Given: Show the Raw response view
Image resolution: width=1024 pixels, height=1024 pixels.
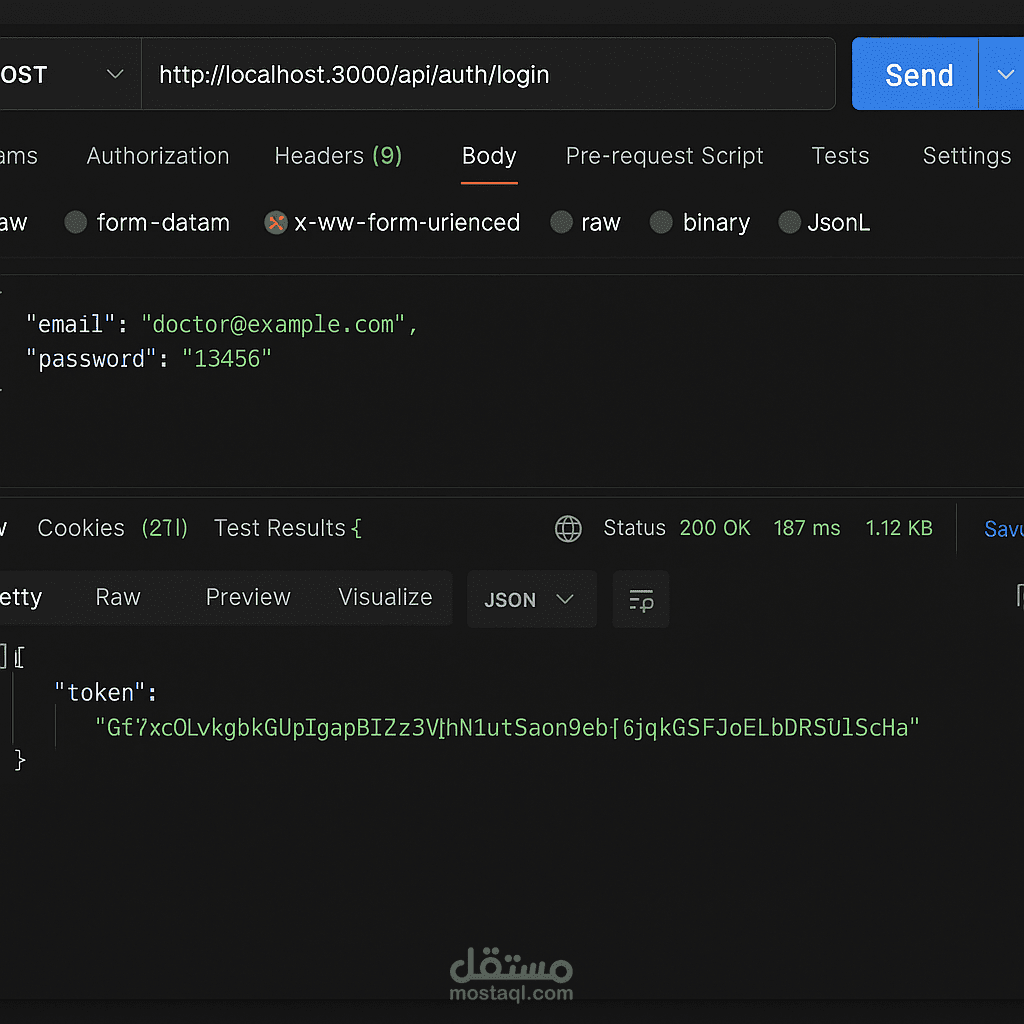Looking at the screenshot, I should [118, 597].
